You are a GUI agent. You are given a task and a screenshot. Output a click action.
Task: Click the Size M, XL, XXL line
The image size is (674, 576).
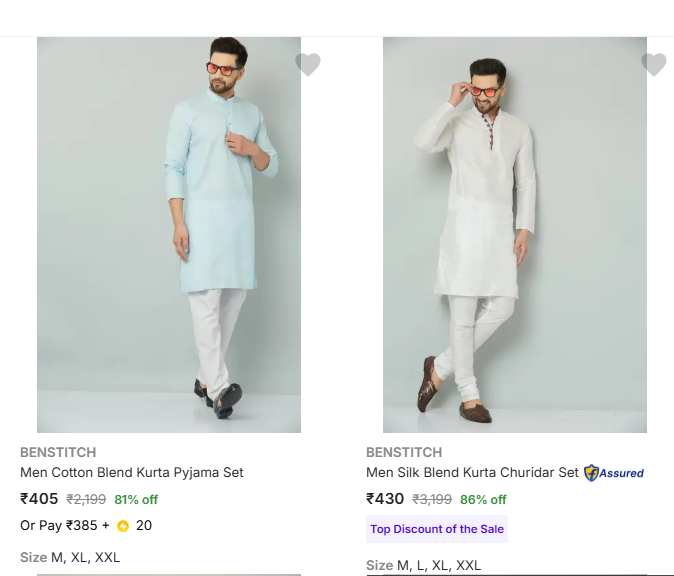(70, 557)
